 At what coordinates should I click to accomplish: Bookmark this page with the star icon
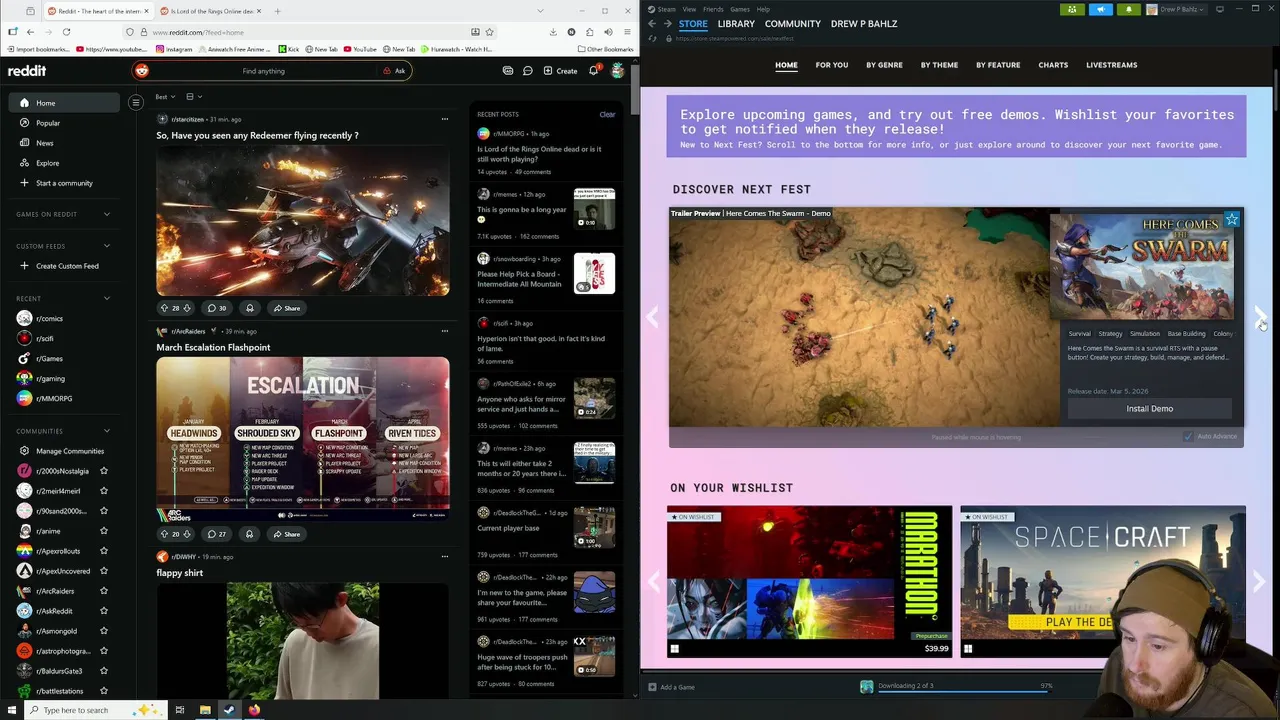(x=490, y=32)
